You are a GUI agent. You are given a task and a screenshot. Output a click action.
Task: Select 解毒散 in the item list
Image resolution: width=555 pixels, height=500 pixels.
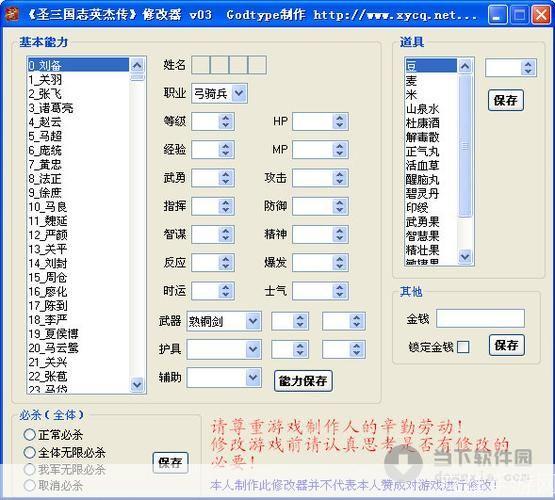pos(431,137)
